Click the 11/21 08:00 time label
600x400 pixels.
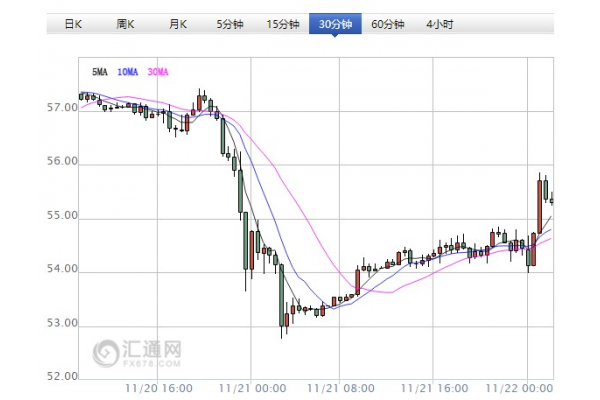coord(341,388)
